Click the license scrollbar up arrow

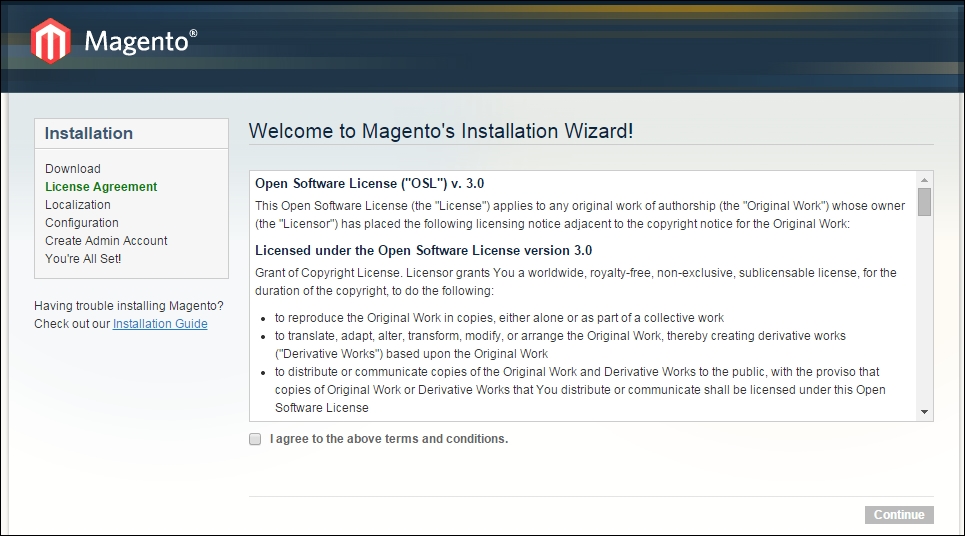click(924, 180)
